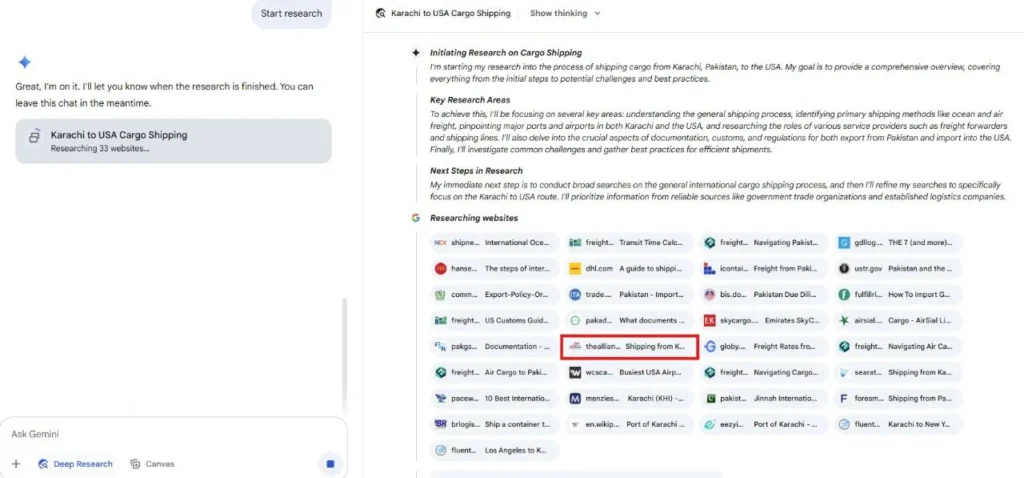The width and height of the screenshot is (1024, 478).
Task: Open freight Air Cargo to Paki... source
Action: click(x=495, y=373)
